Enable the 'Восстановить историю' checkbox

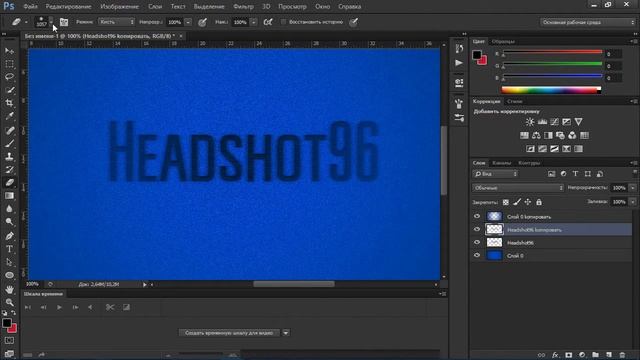[283, 22]
